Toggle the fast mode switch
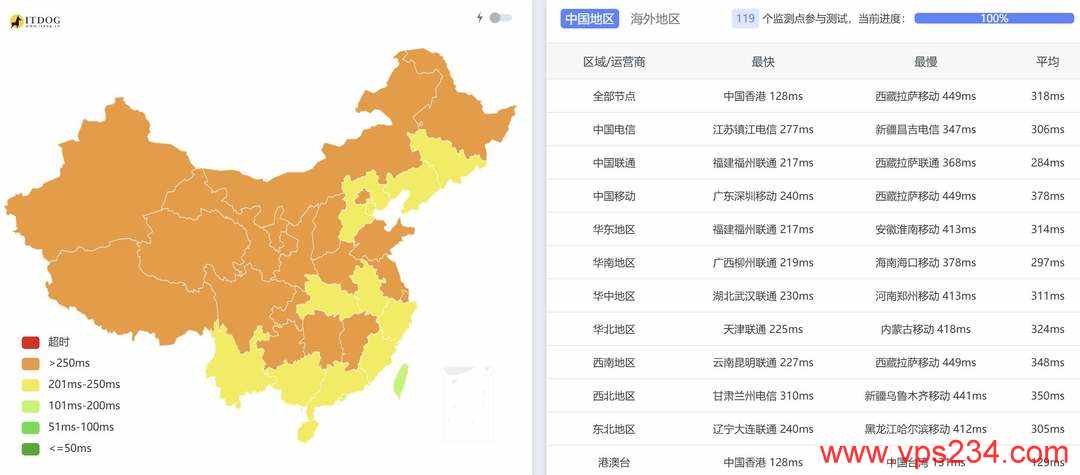Image resolution: width=1080 pixels, height=475 pixels. [501, 18]
